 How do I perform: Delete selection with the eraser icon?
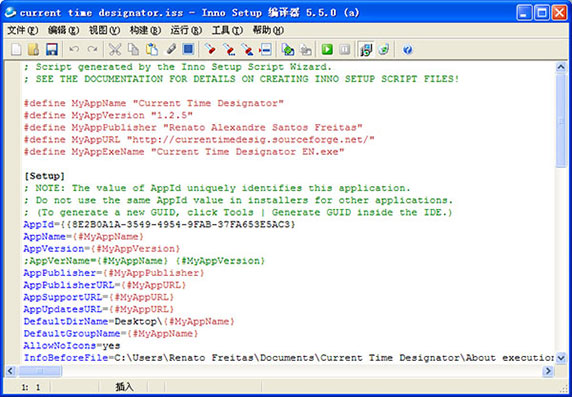[x=170, y=49]
